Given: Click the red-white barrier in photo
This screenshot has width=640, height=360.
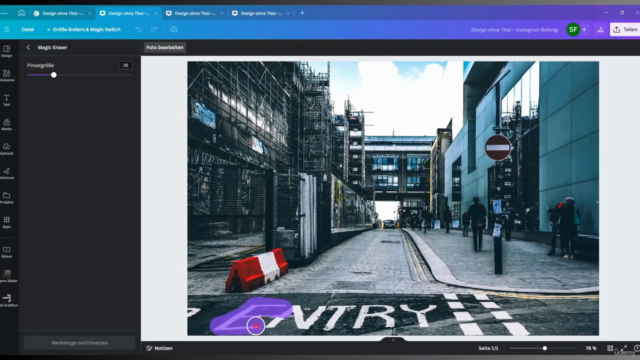Looking at the screenshot, I should point(257,269).
